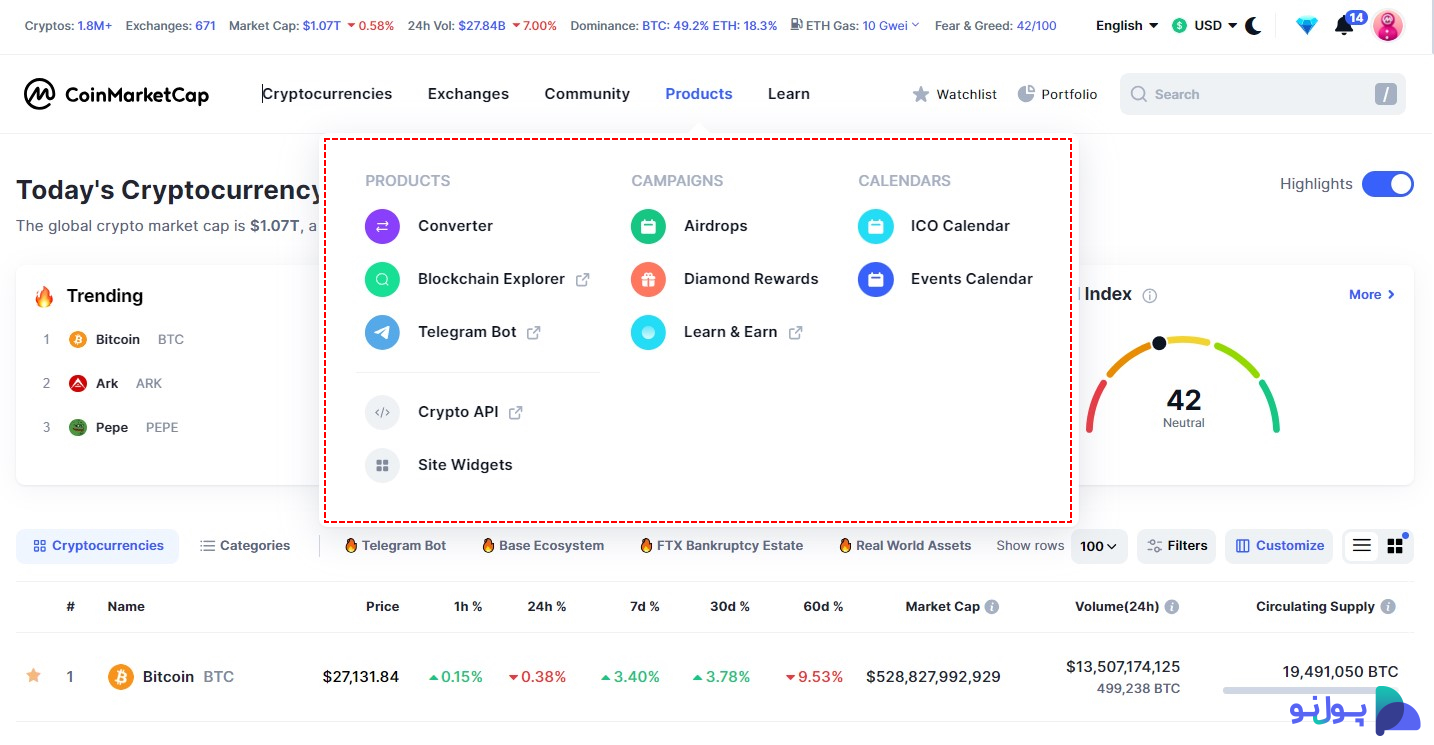
Task: Open the Show rows 100 dropdown
Action: tap(1099, 546)
